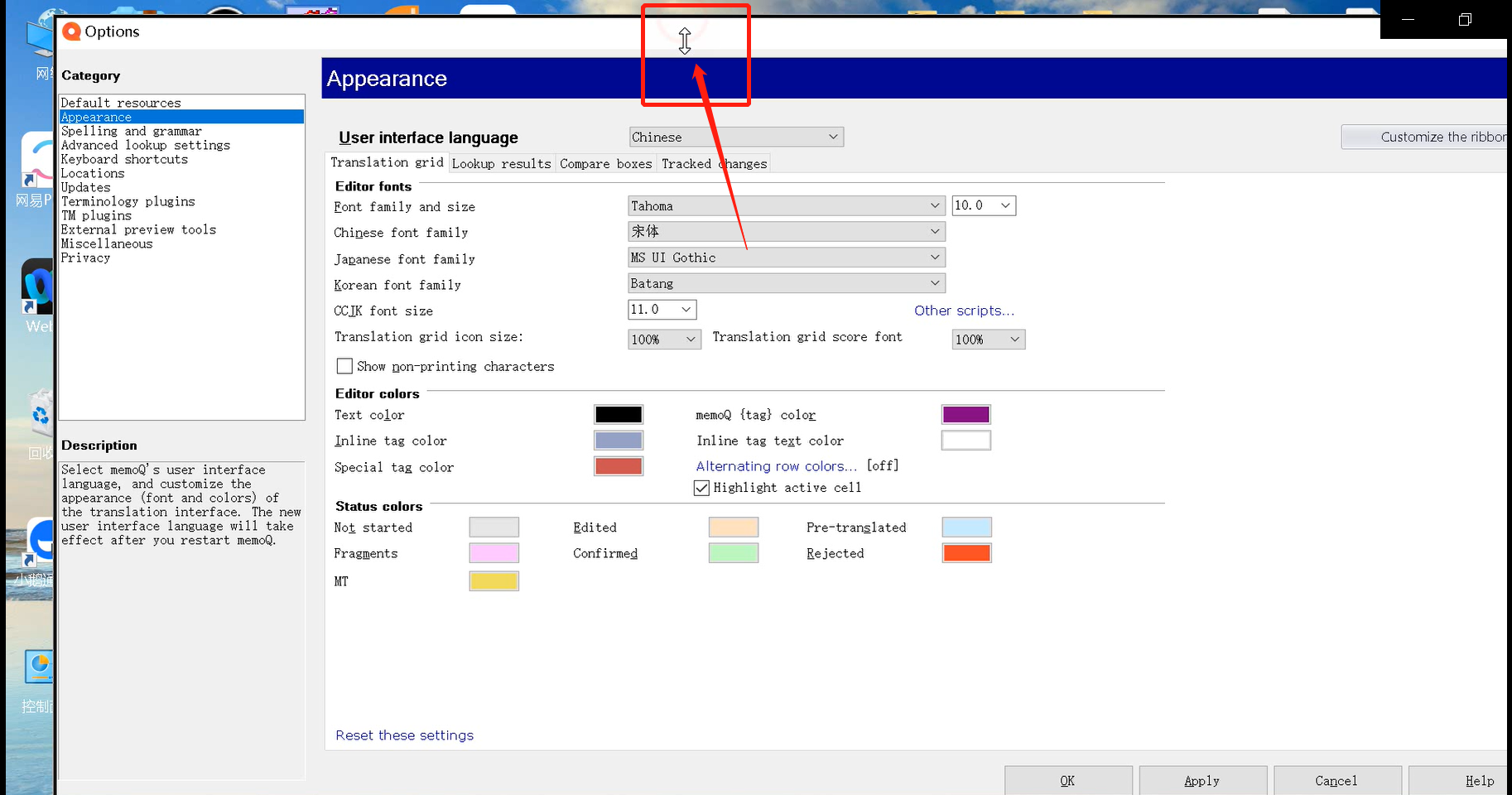
Task: Open Translation grid score font dropdown
Action: [x=989, y=340]
